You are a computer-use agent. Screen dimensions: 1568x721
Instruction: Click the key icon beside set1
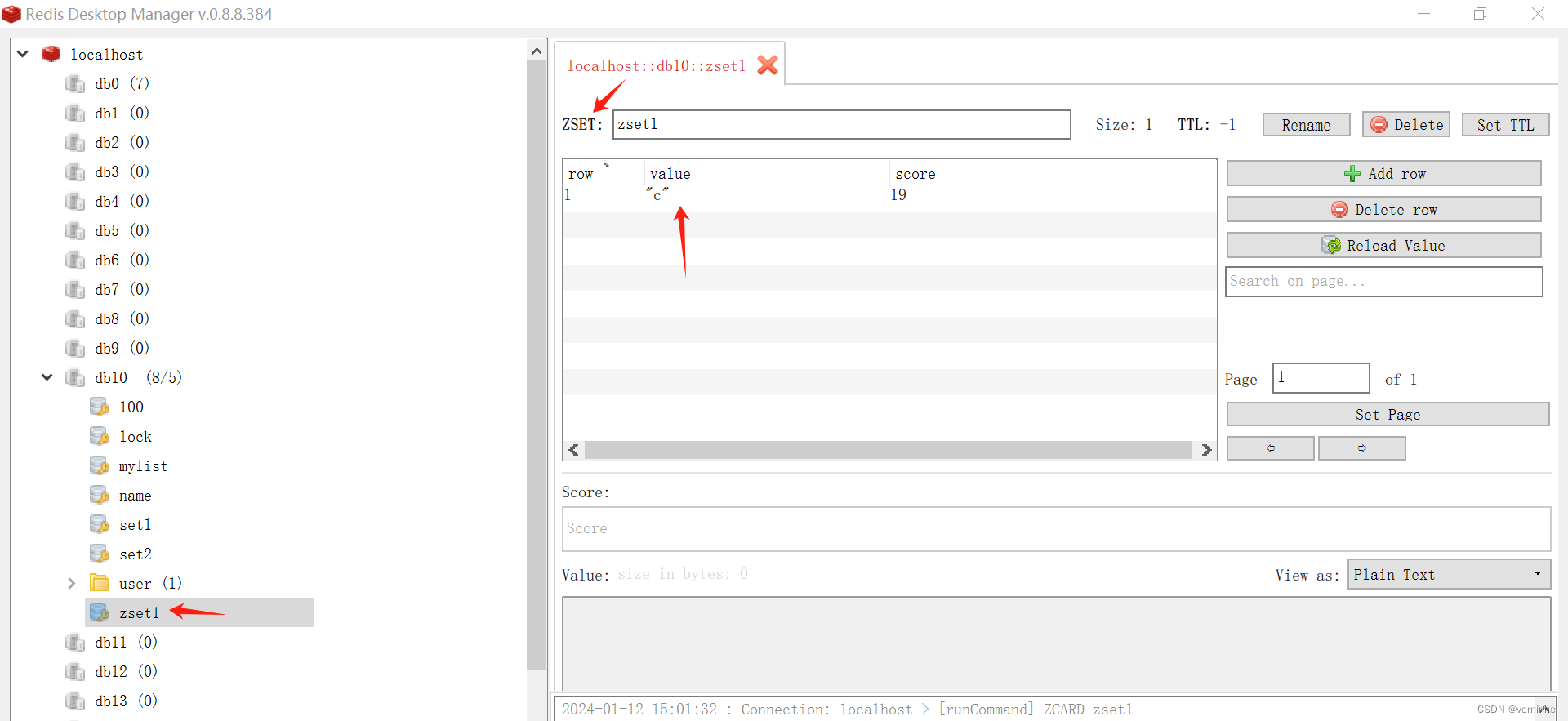click(x=100, y=524)
